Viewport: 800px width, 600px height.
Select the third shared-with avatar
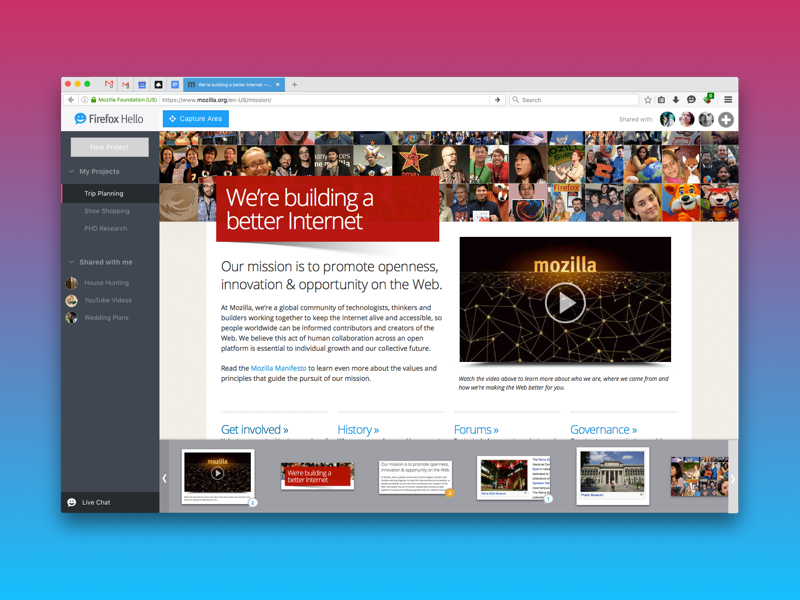[706, 119]
